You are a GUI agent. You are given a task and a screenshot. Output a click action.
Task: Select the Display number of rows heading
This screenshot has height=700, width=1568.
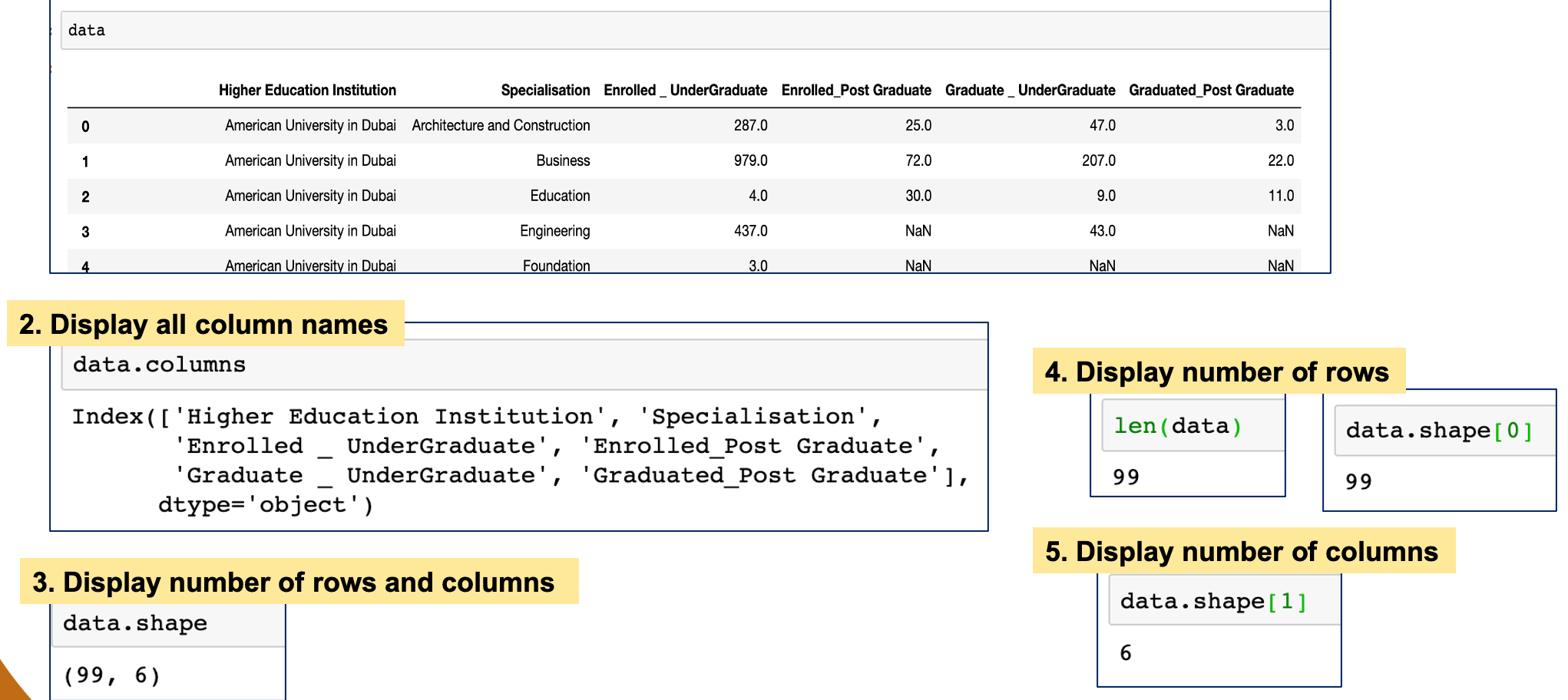pyautogui.click(x=1219, y=371)
